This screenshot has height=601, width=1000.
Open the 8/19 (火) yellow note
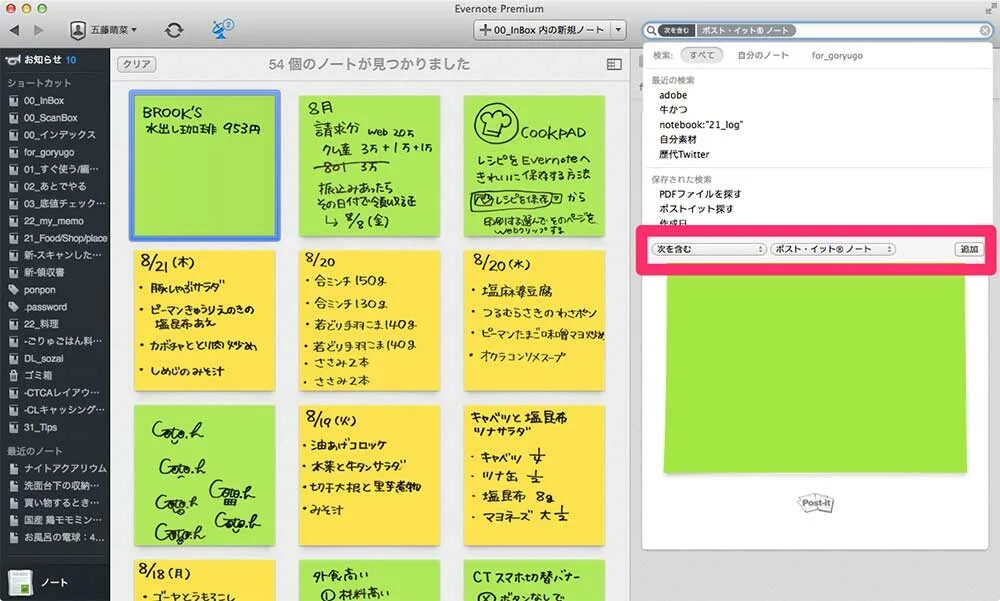(369, 475)
